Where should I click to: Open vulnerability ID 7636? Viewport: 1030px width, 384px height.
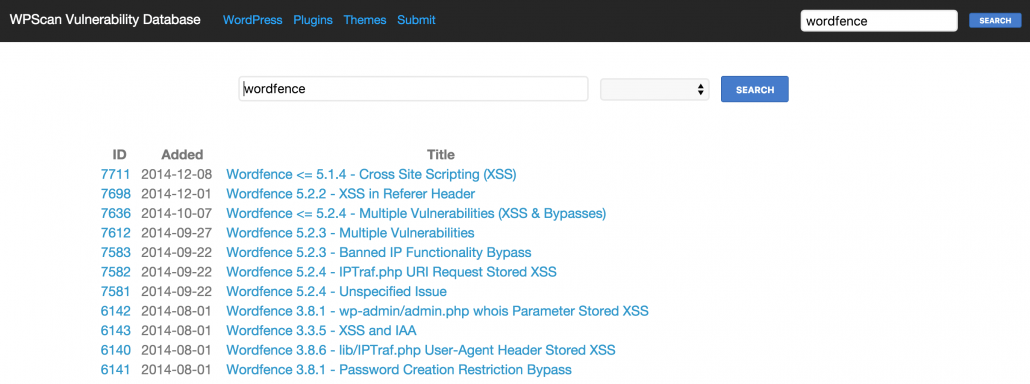click(x=116, y=213)
